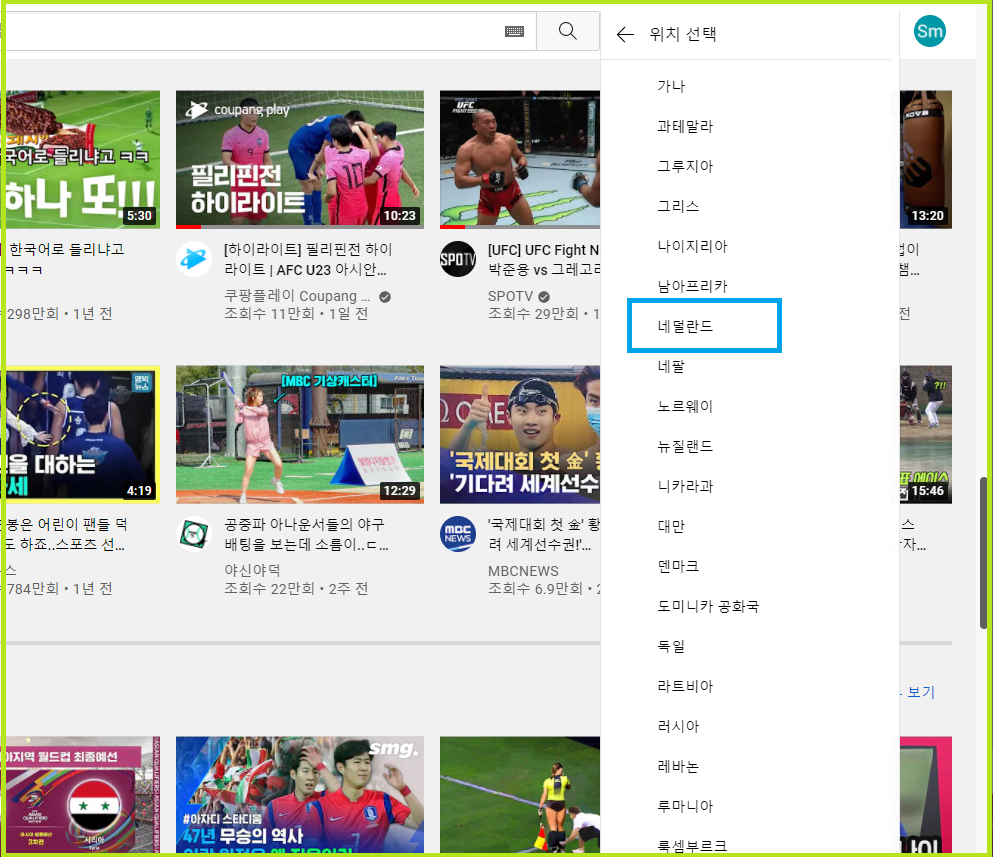This screenshot has width=993, height=857.
Task: Open the UFC fight video thumbnail
Action: point(520,160)
